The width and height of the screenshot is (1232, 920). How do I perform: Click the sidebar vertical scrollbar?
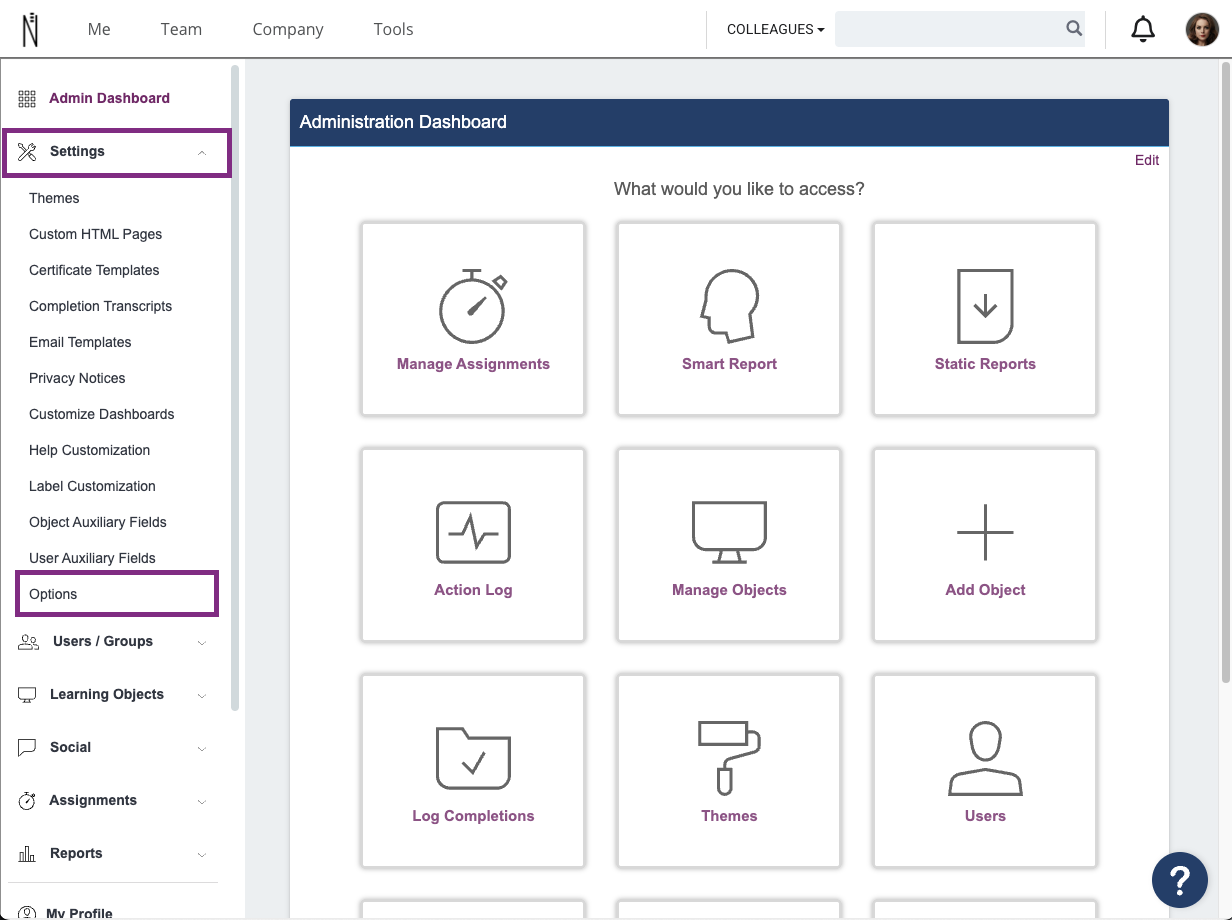[x=235, y=388]
